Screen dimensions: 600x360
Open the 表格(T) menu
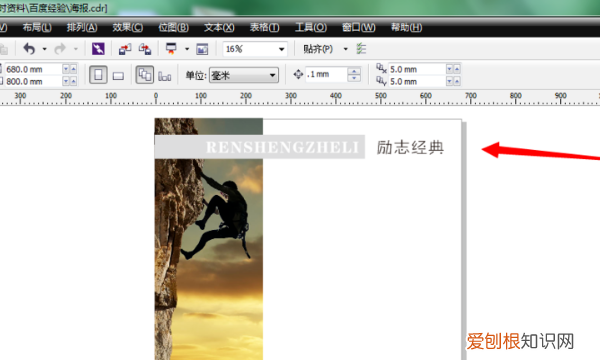pos(264,27)
